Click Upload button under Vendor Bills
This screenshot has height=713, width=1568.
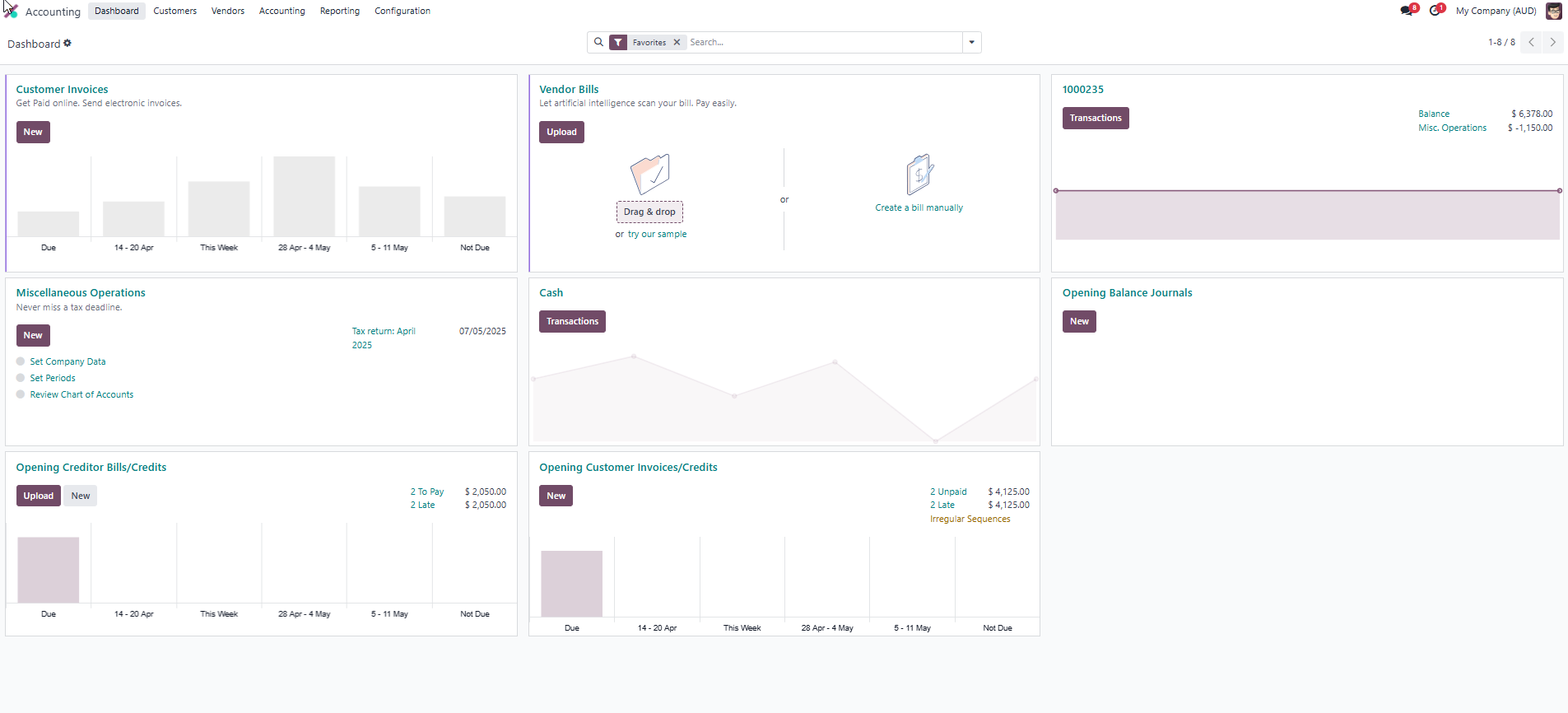click(561, 132)
